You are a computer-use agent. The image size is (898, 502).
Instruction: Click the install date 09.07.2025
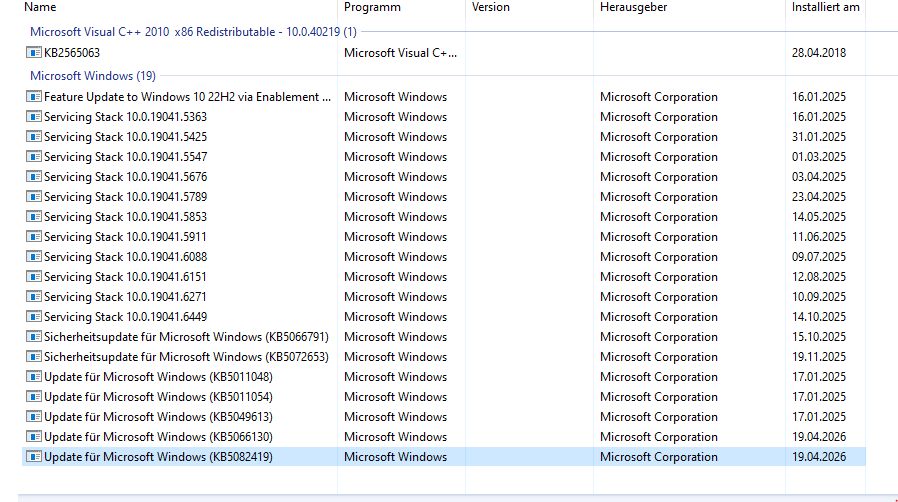819,257
